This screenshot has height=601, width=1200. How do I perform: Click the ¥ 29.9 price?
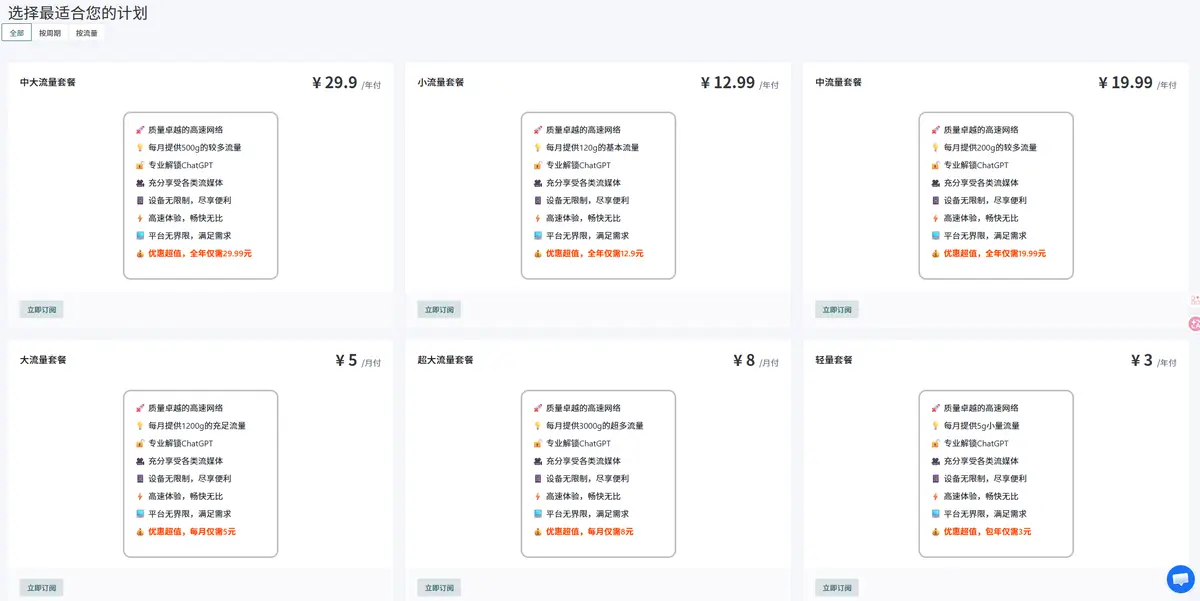(334, 83)
